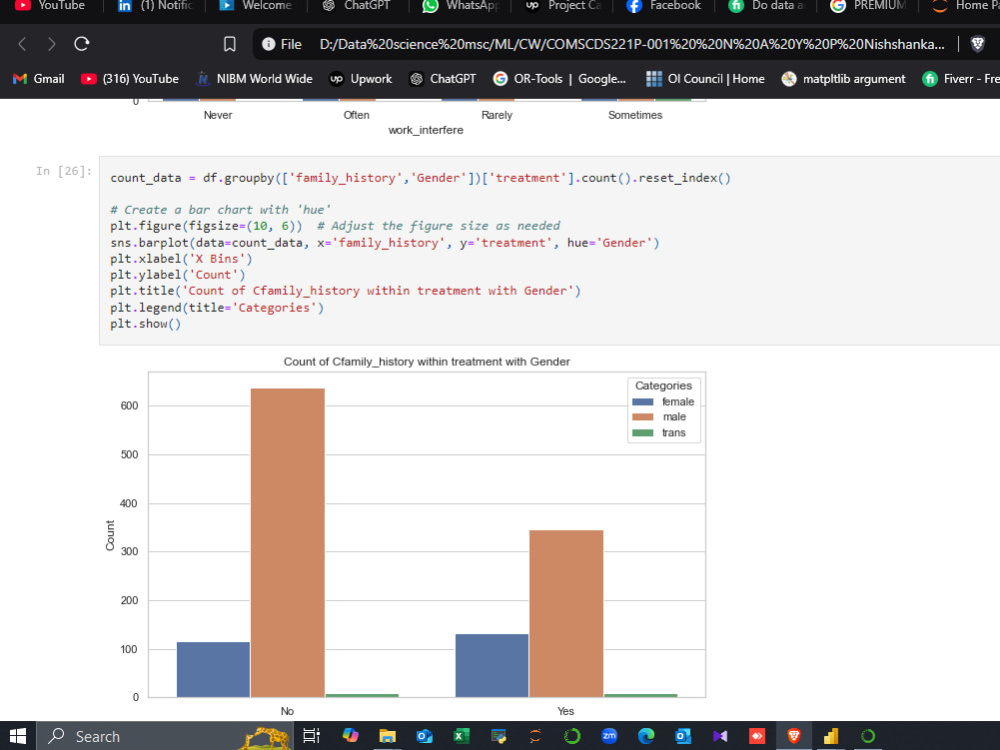The height and width of the screenshot is (750, 1000).
Task: Click the In [26] cell prompt
Action: click(x=64, y=171)
